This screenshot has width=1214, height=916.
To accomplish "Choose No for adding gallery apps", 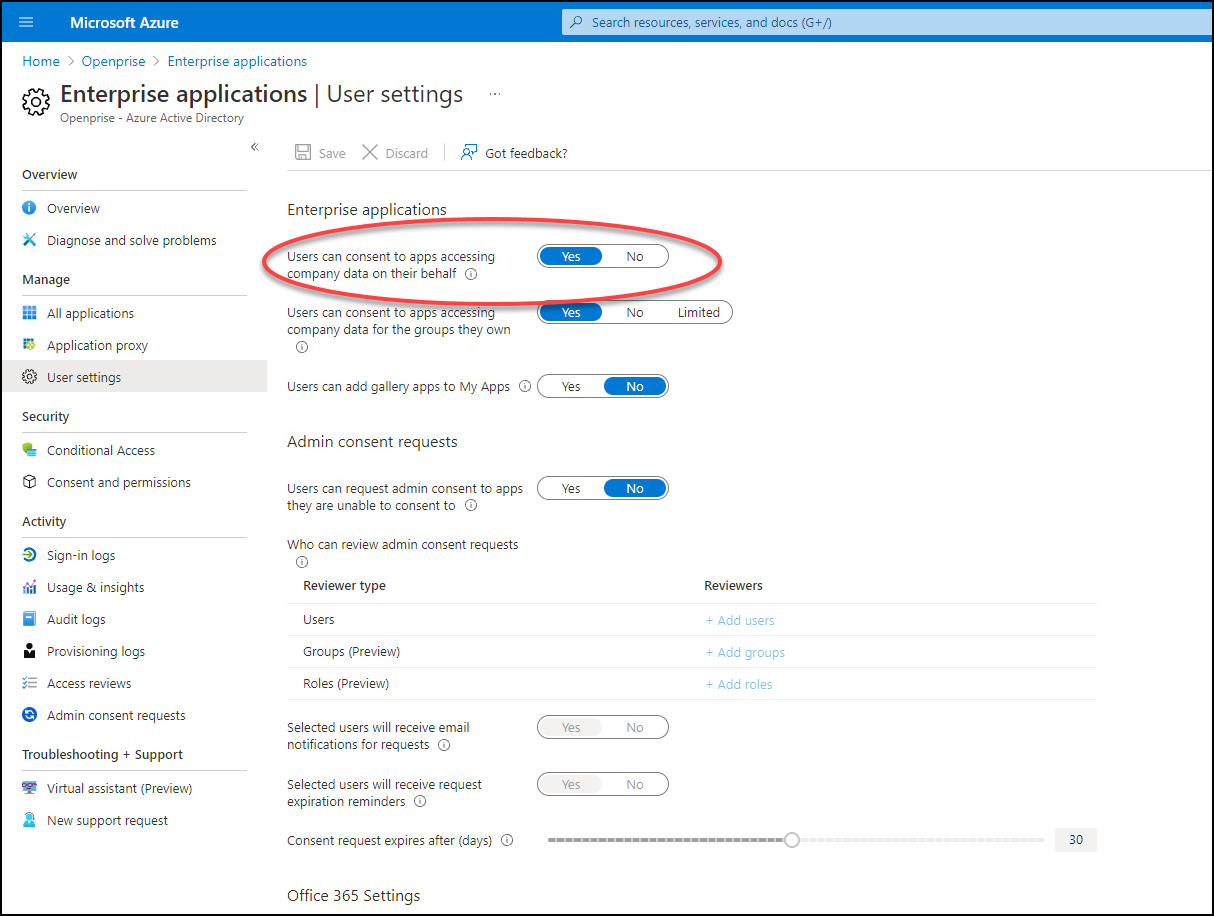I will (635, 386).
